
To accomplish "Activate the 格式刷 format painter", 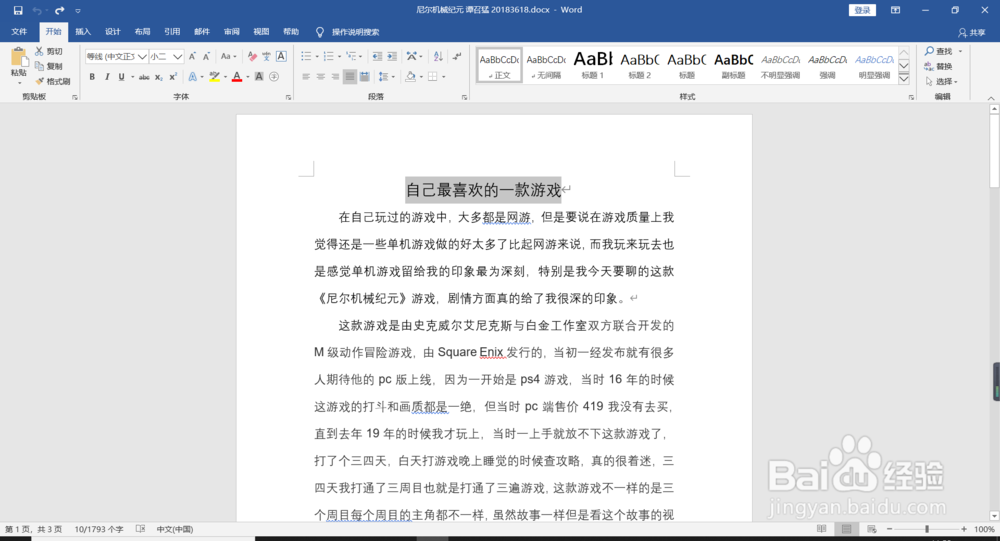I will click(x=52, y=81).
